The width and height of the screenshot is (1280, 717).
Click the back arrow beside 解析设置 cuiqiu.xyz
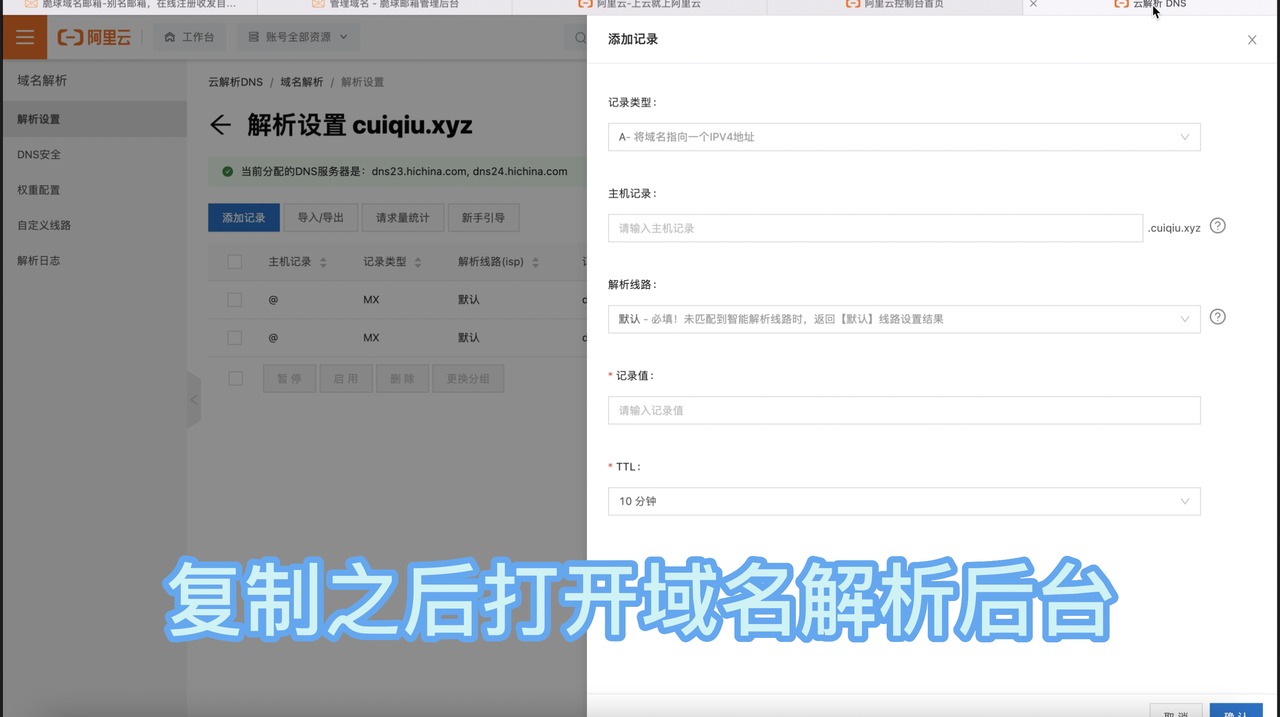pos(220,125)
